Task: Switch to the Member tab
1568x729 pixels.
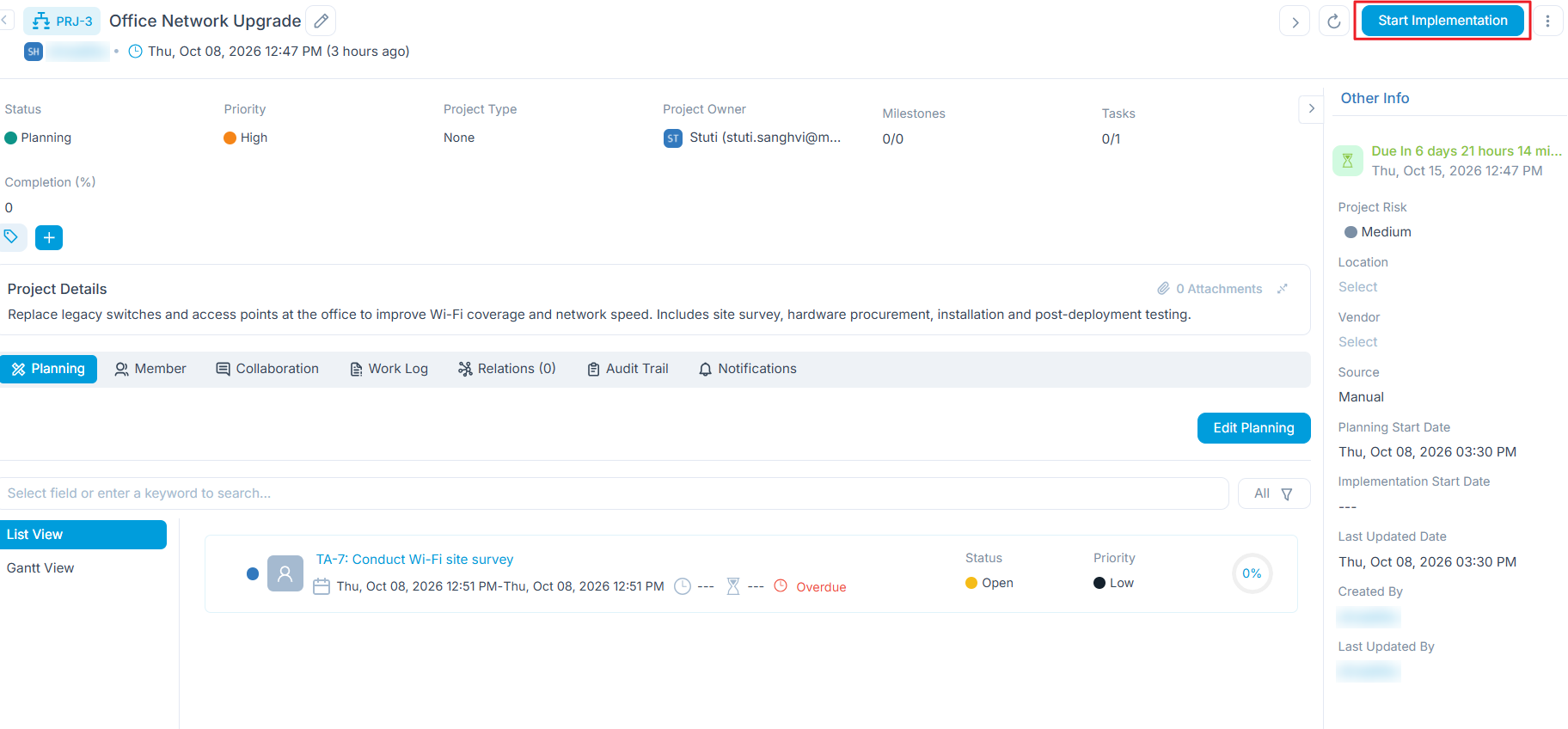Action: 150,369
